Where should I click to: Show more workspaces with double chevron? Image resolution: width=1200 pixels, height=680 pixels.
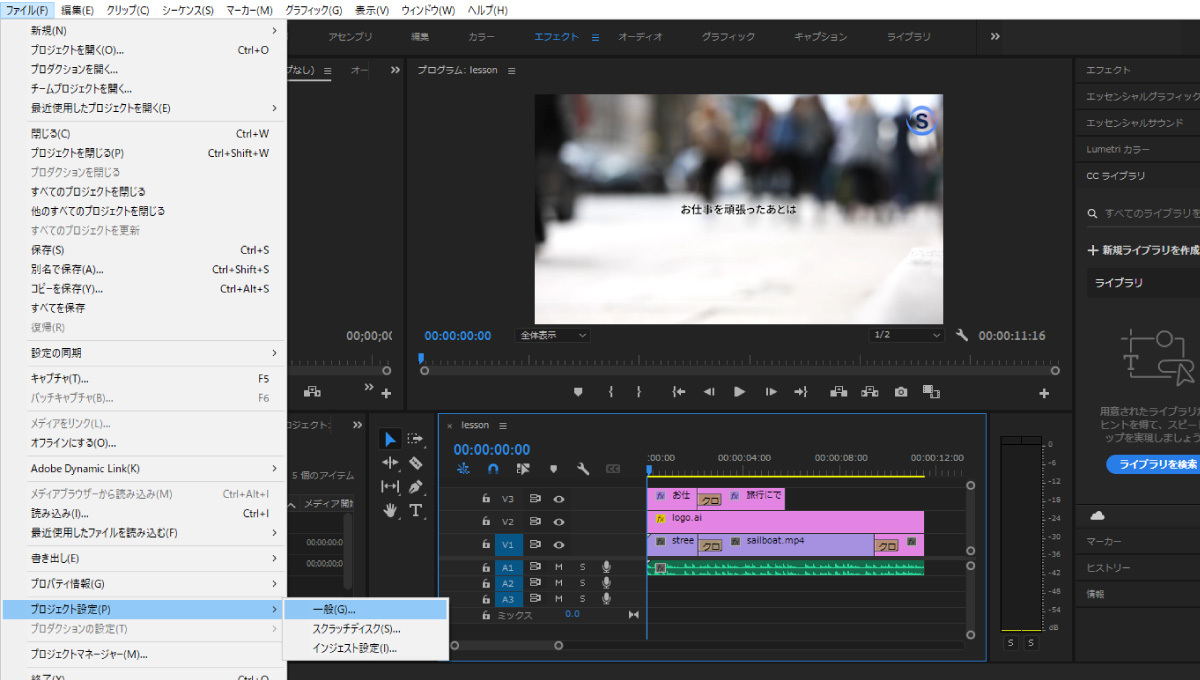click(995, 36)
